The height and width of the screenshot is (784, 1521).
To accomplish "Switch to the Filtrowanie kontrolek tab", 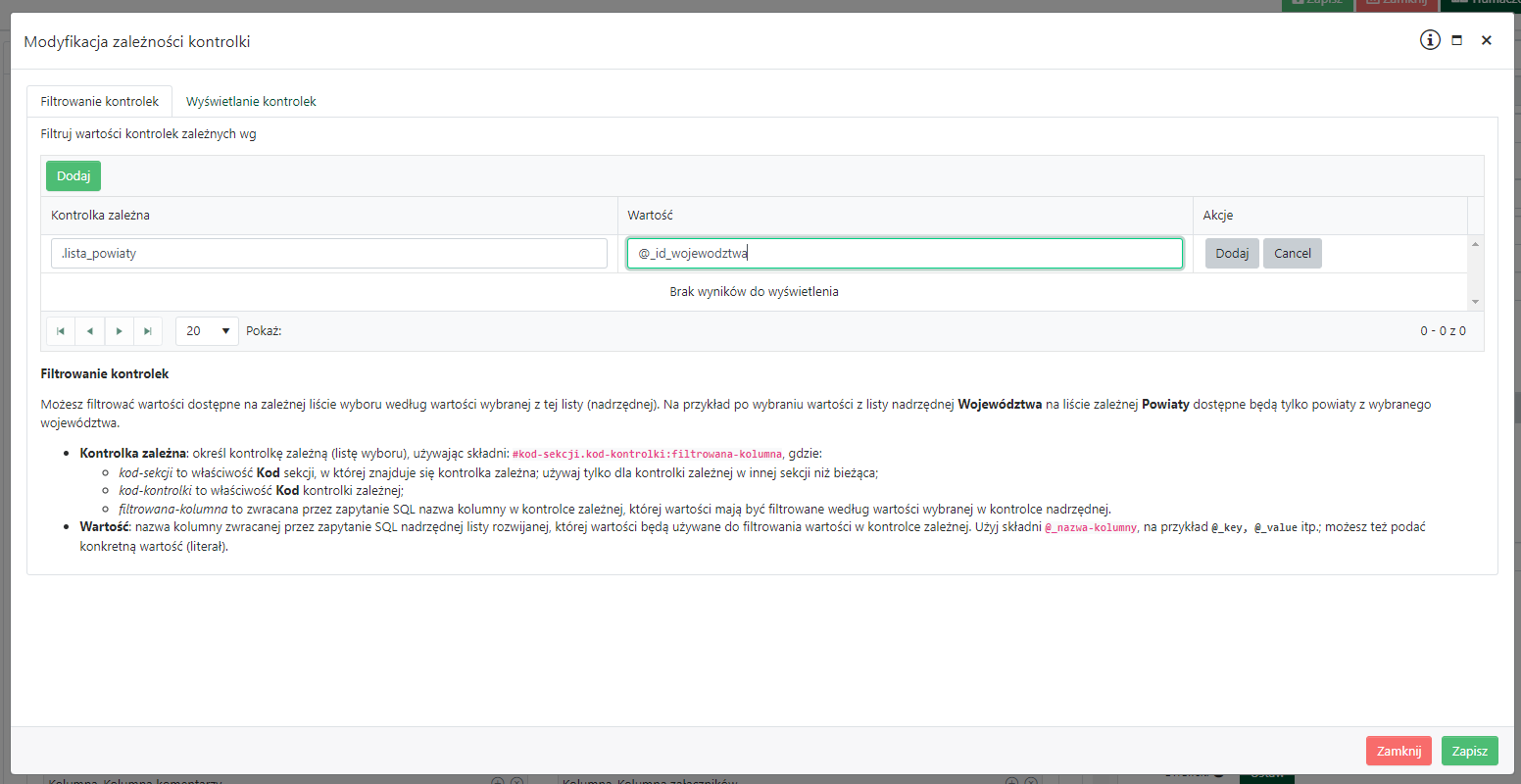I will (x=100, y=101).
